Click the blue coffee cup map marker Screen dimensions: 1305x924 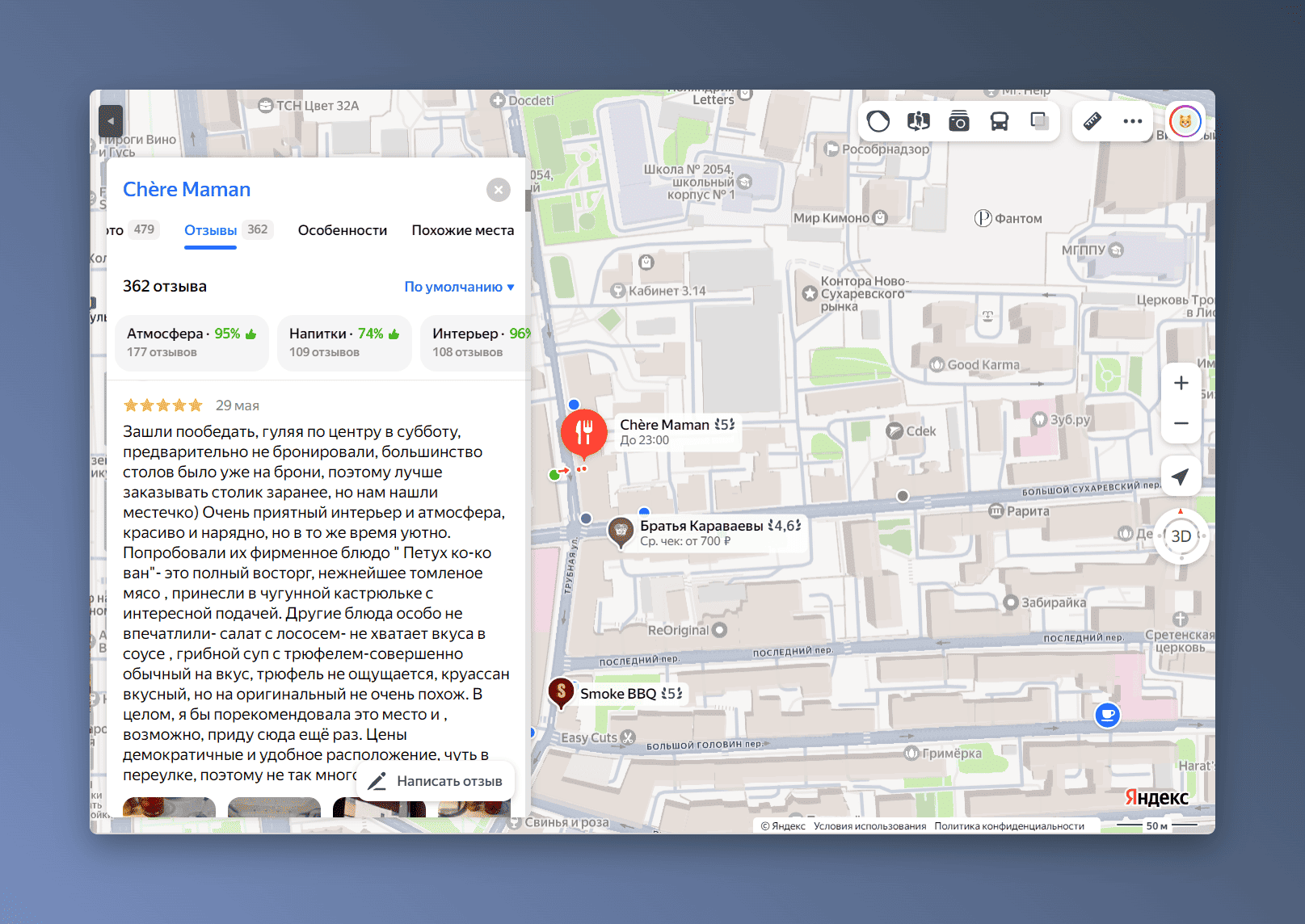(x=1107, y=716)
